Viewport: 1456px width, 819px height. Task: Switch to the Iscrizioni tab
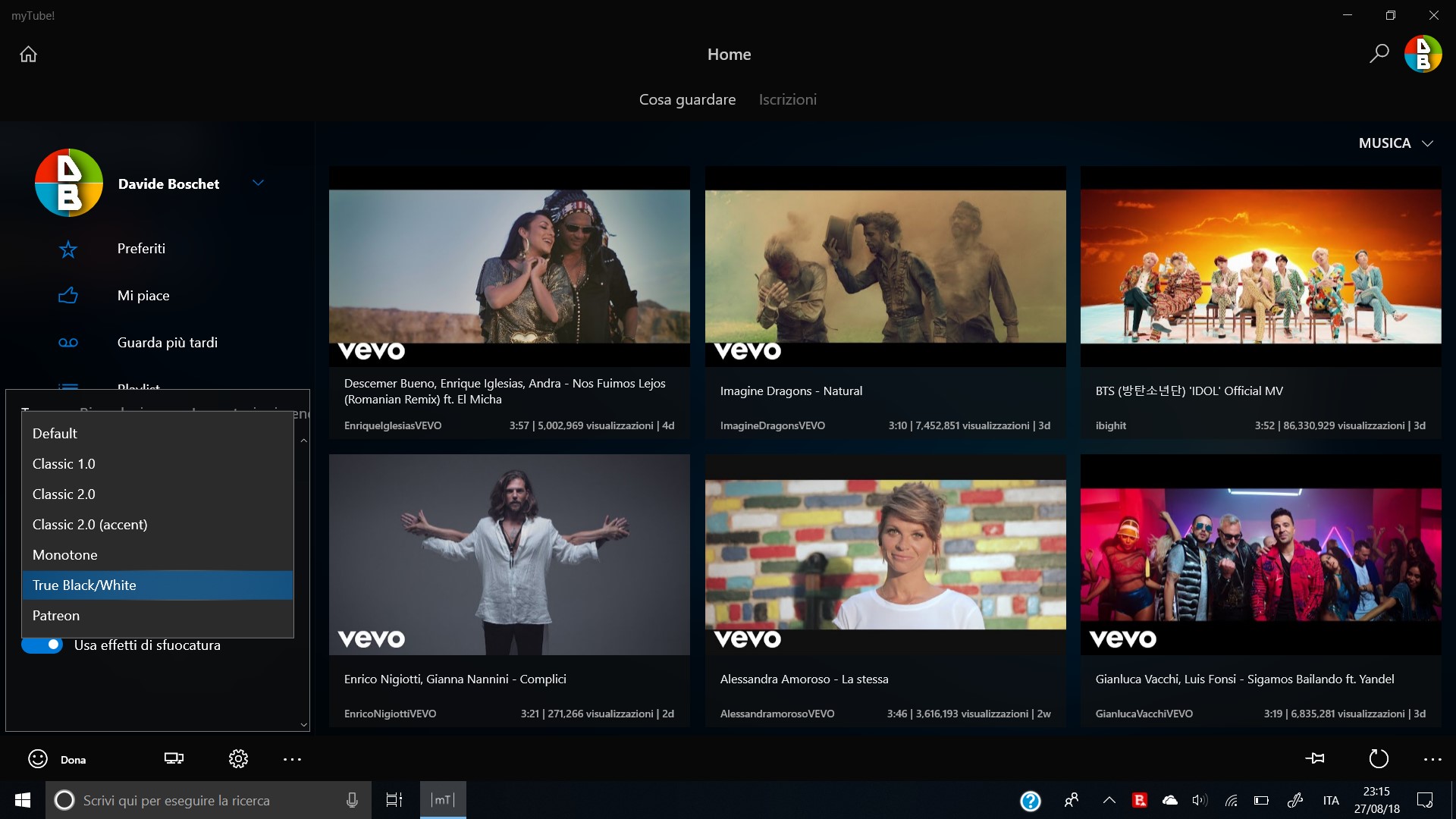click(x=787, y=99)
